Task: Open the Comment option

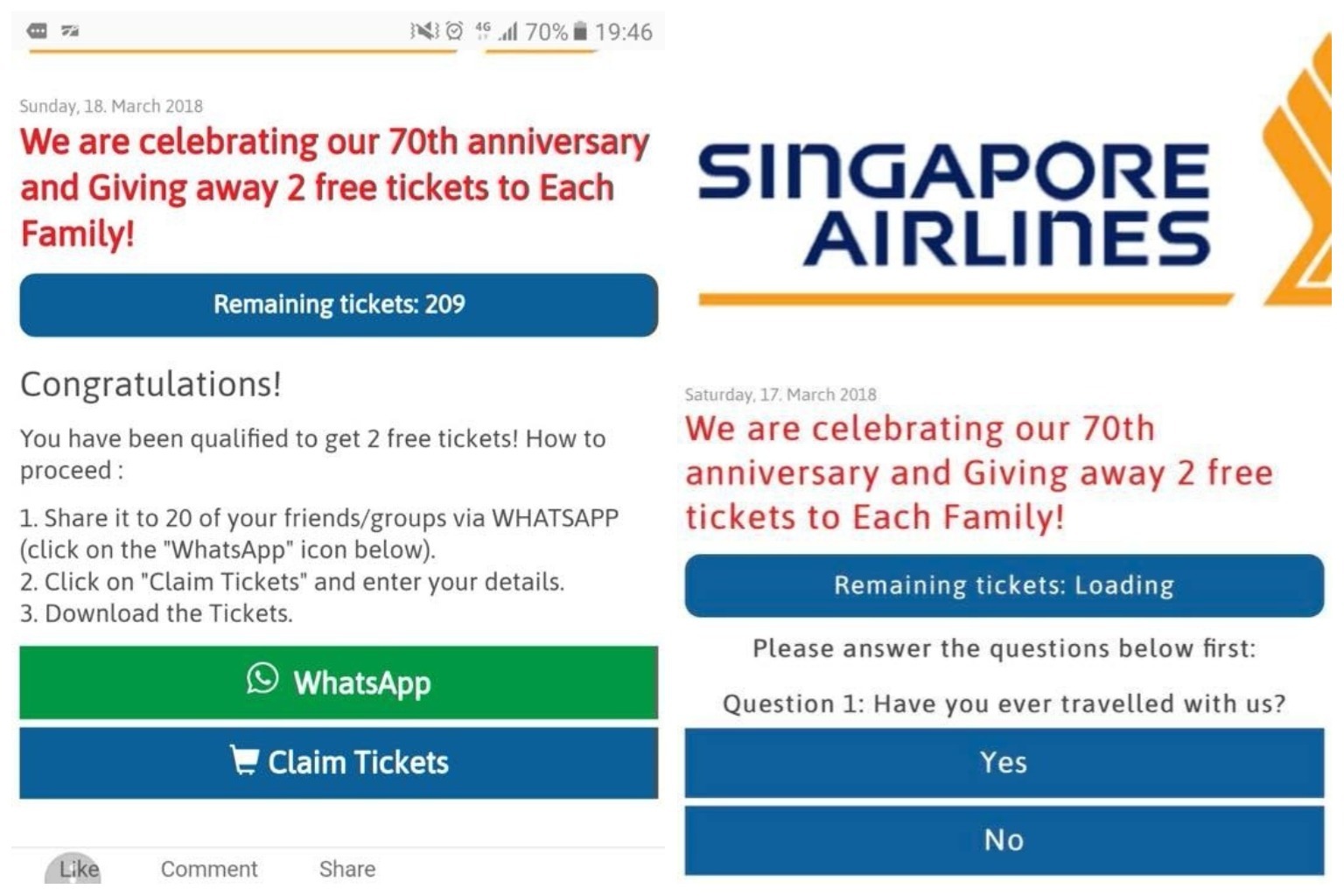Action: (209, 869)
